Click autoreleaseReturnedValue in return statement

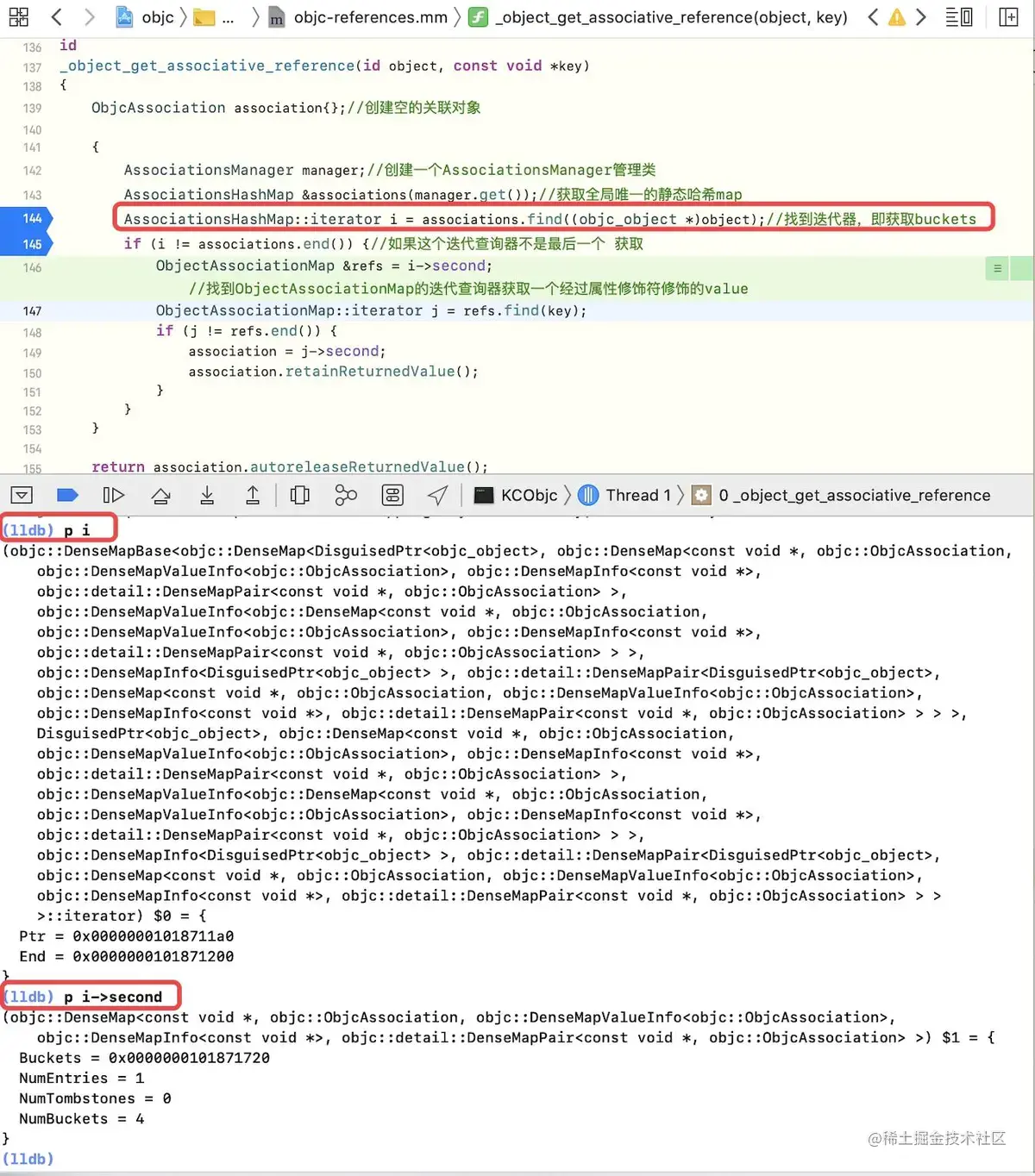coord(358,466)
